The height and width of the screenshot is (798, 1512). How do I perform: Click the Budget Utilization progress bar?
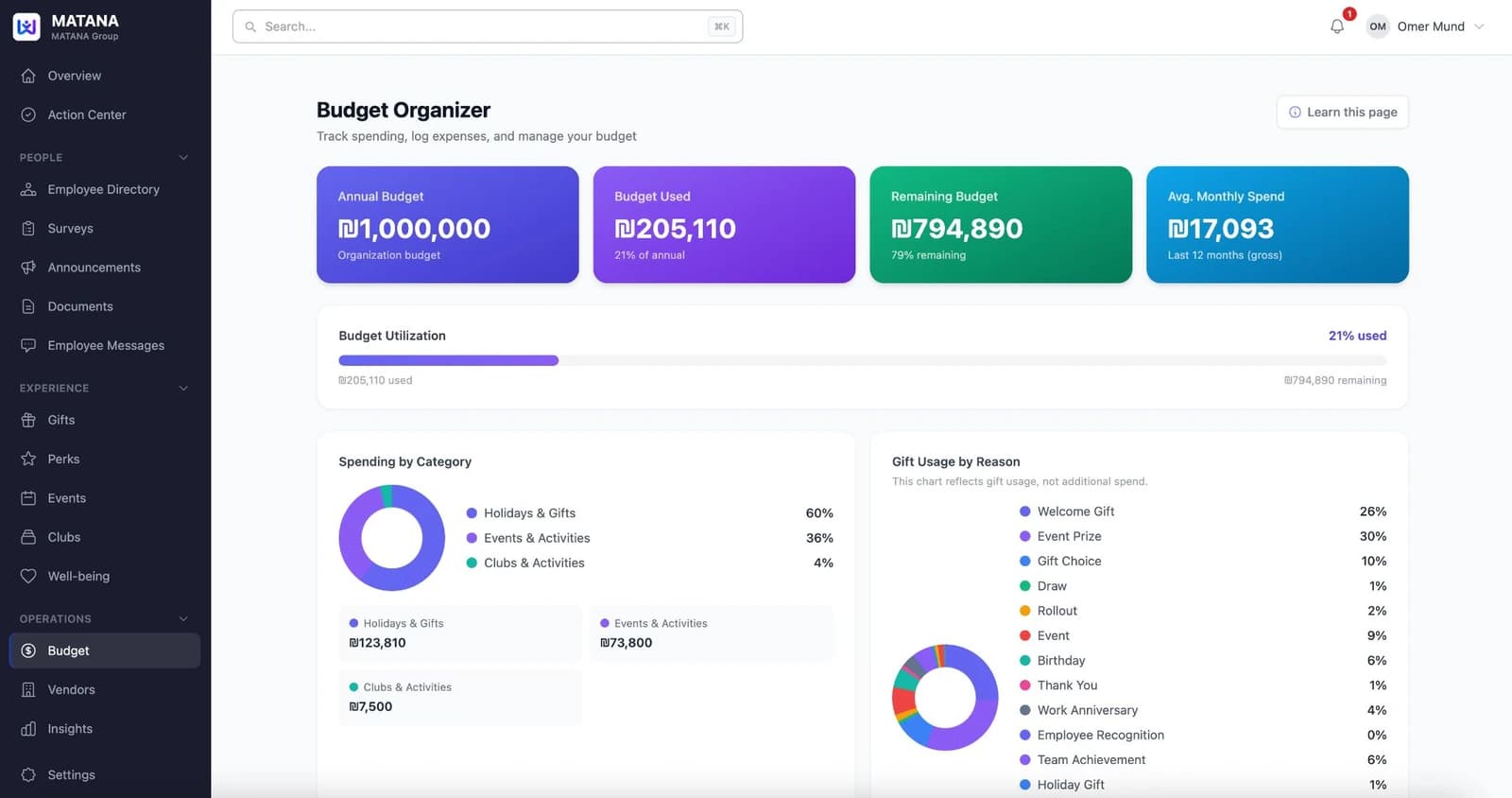[x=863, y=360]
